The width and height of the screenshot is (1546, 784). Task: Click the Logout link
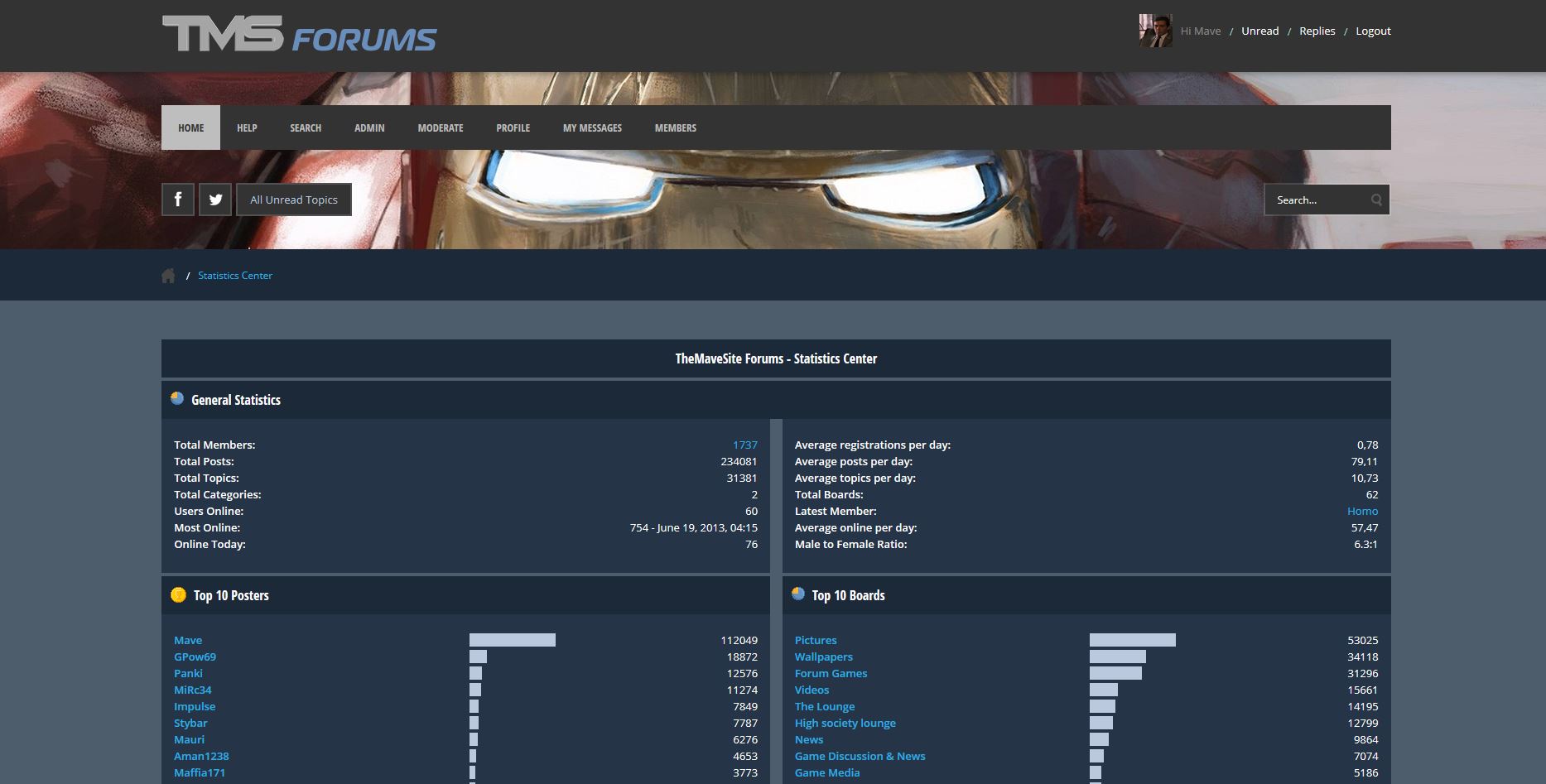pos(1373,31)
